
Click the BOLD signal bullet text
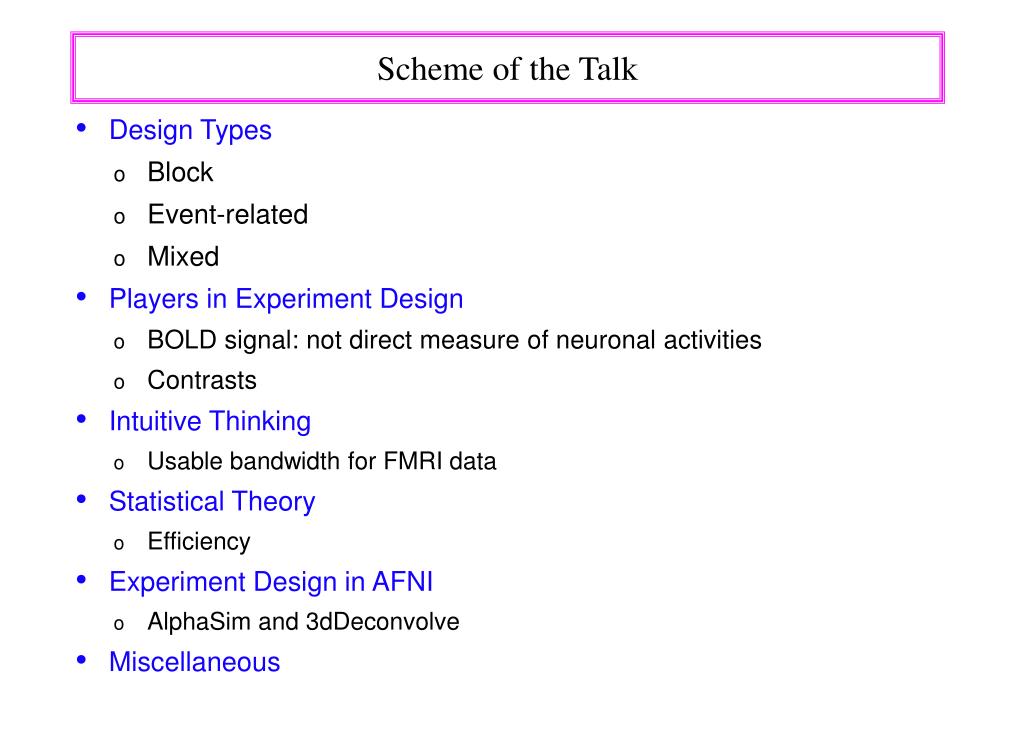click(454, 340)
